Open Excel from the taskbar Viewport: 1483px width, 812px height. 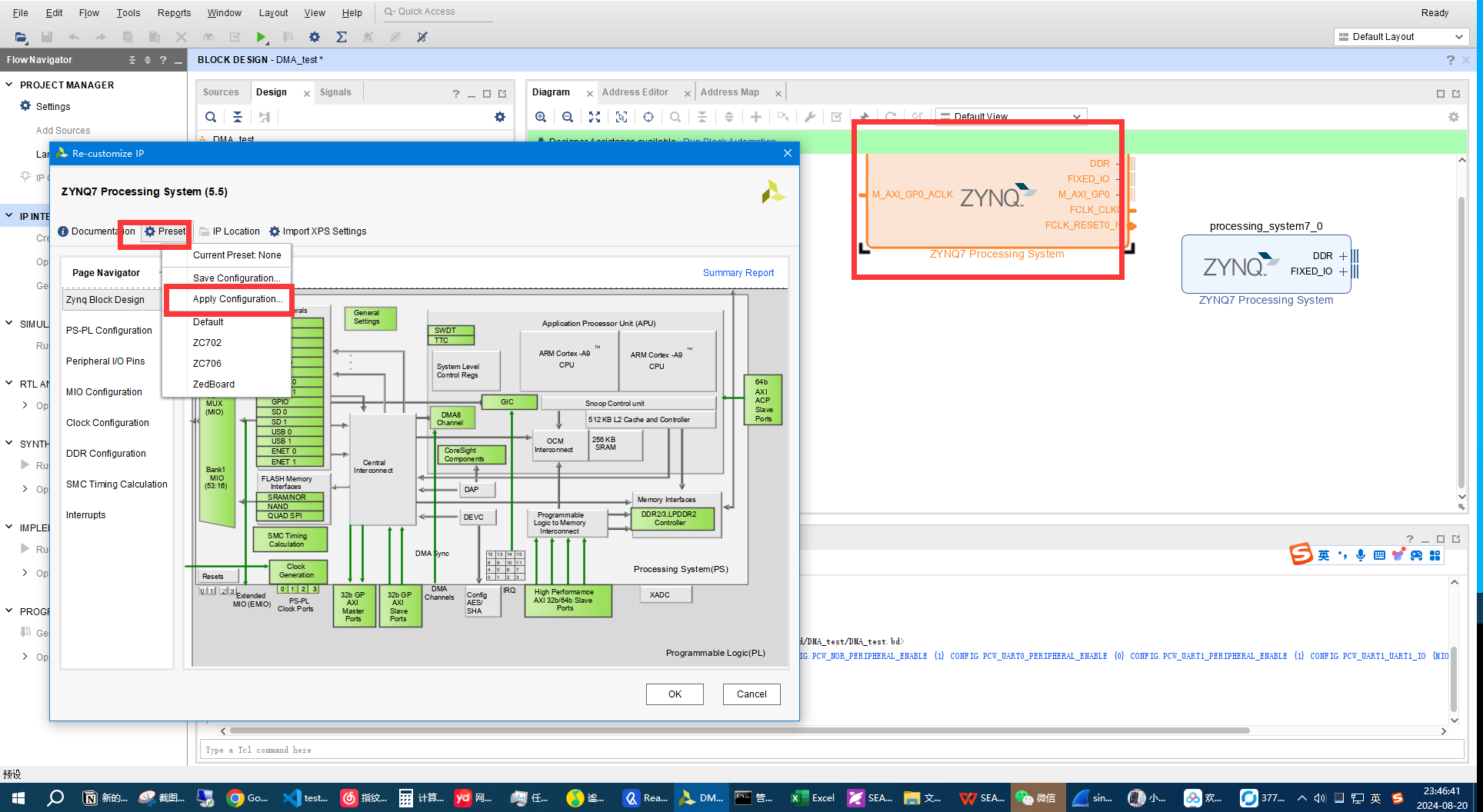point(814,798)
